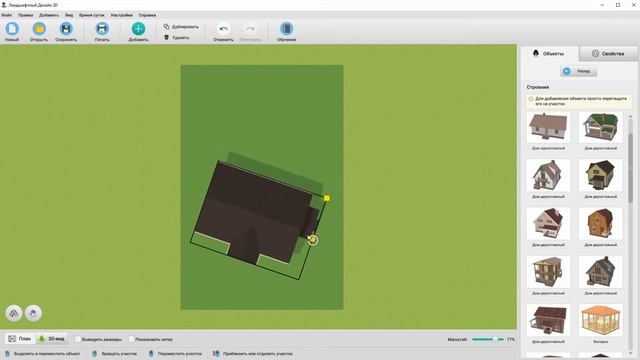640x360 pixels.
Task: Open the Вид menu
Action: (x=69, y=15)
